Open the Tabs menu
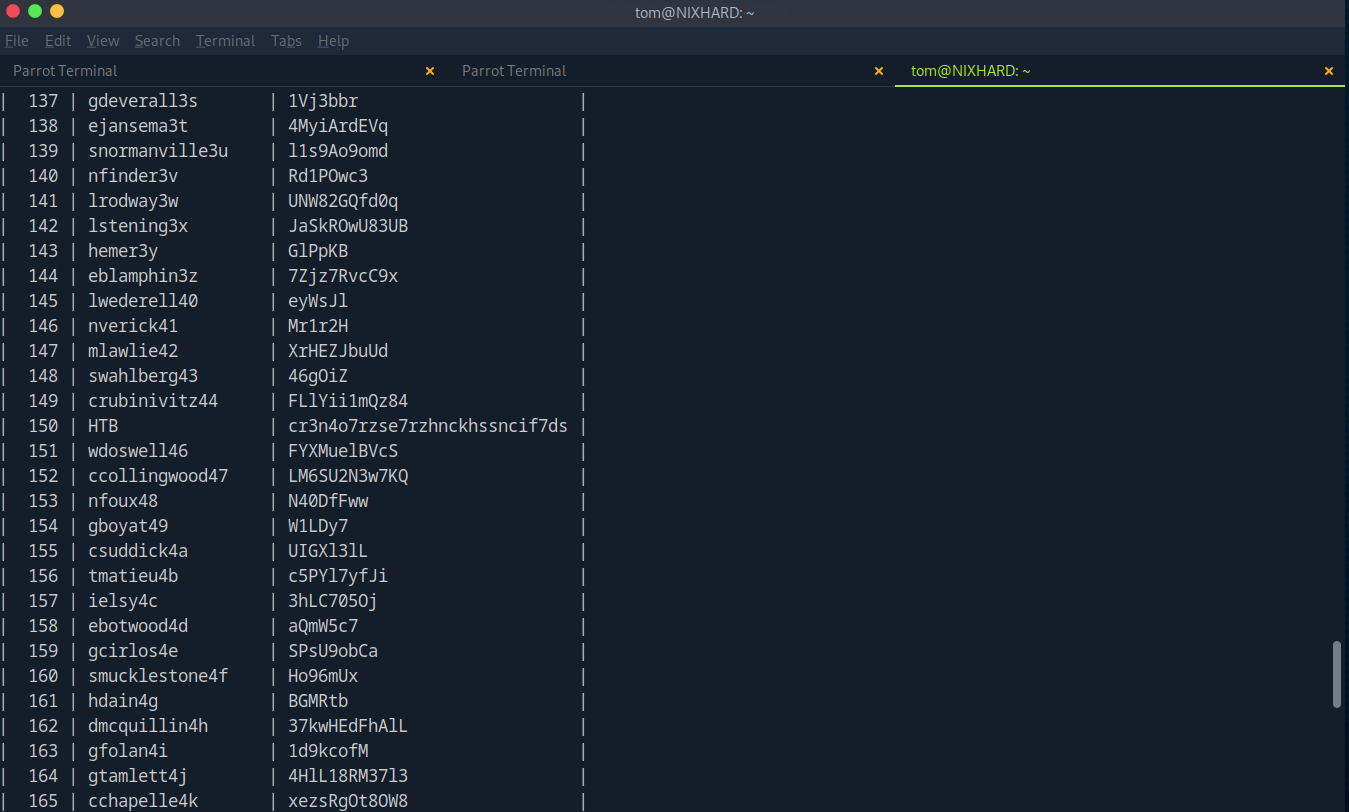This screenshot has width=1349, height=812. tap(286, 41)
